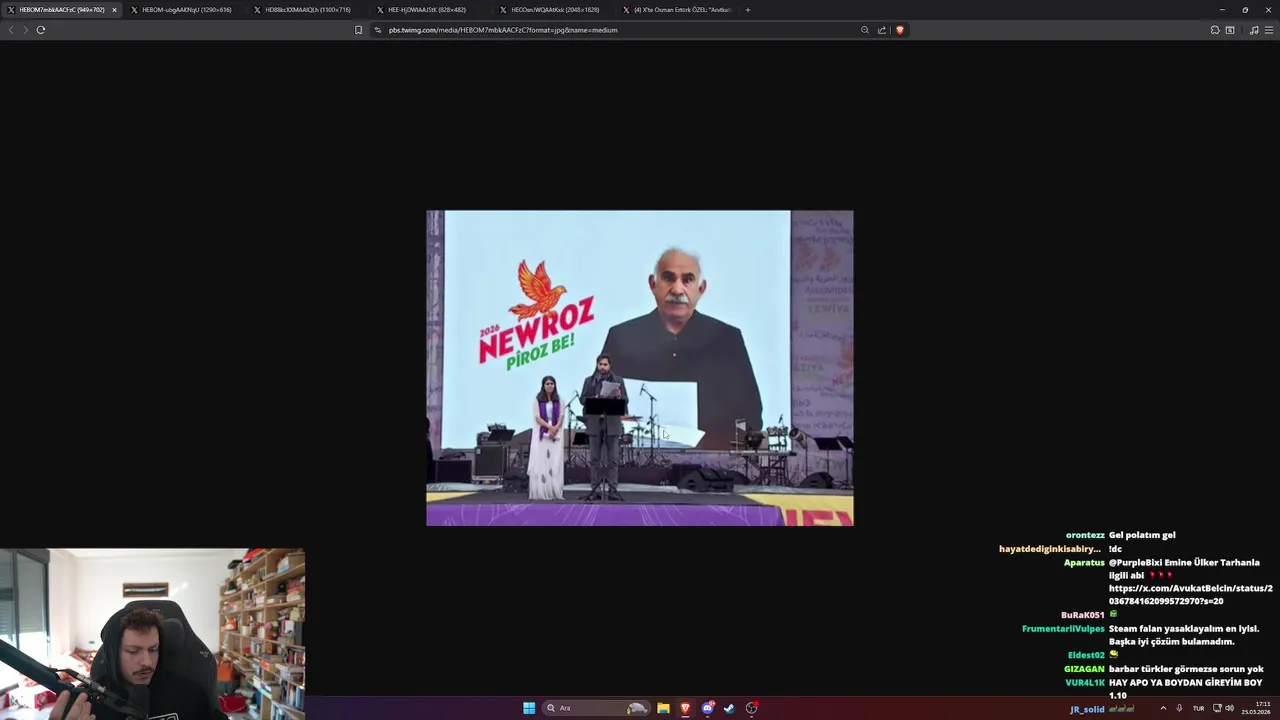Viewport: 1280px width, 720px height.
Task: Open the volume speaker icon in tray
Action: click(1230, 708)
